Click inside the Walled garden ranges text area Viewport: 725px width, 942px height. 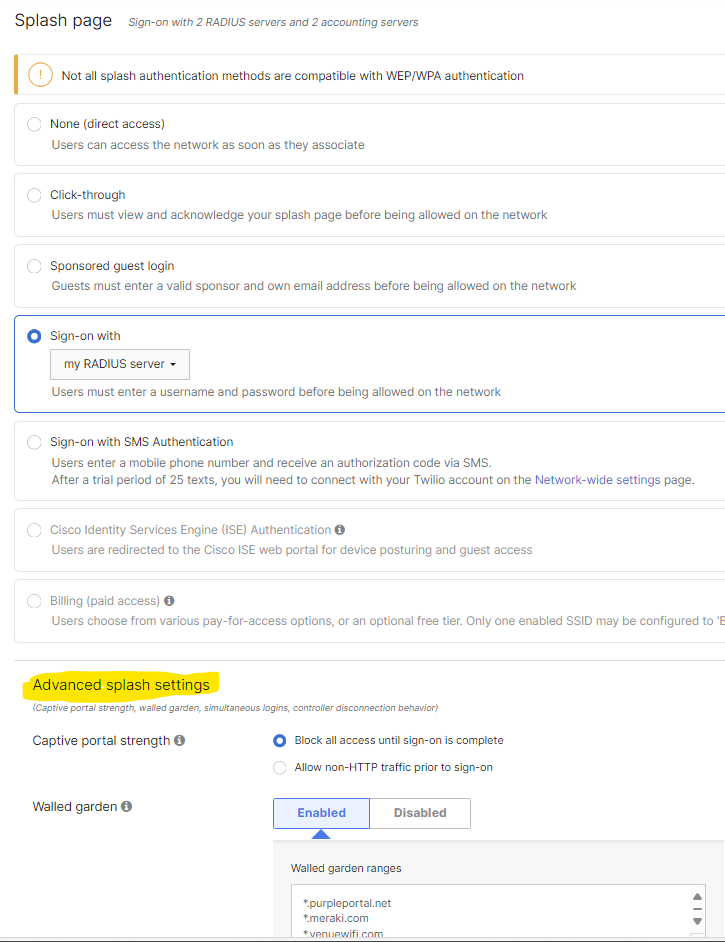click(x=480, y=915)
